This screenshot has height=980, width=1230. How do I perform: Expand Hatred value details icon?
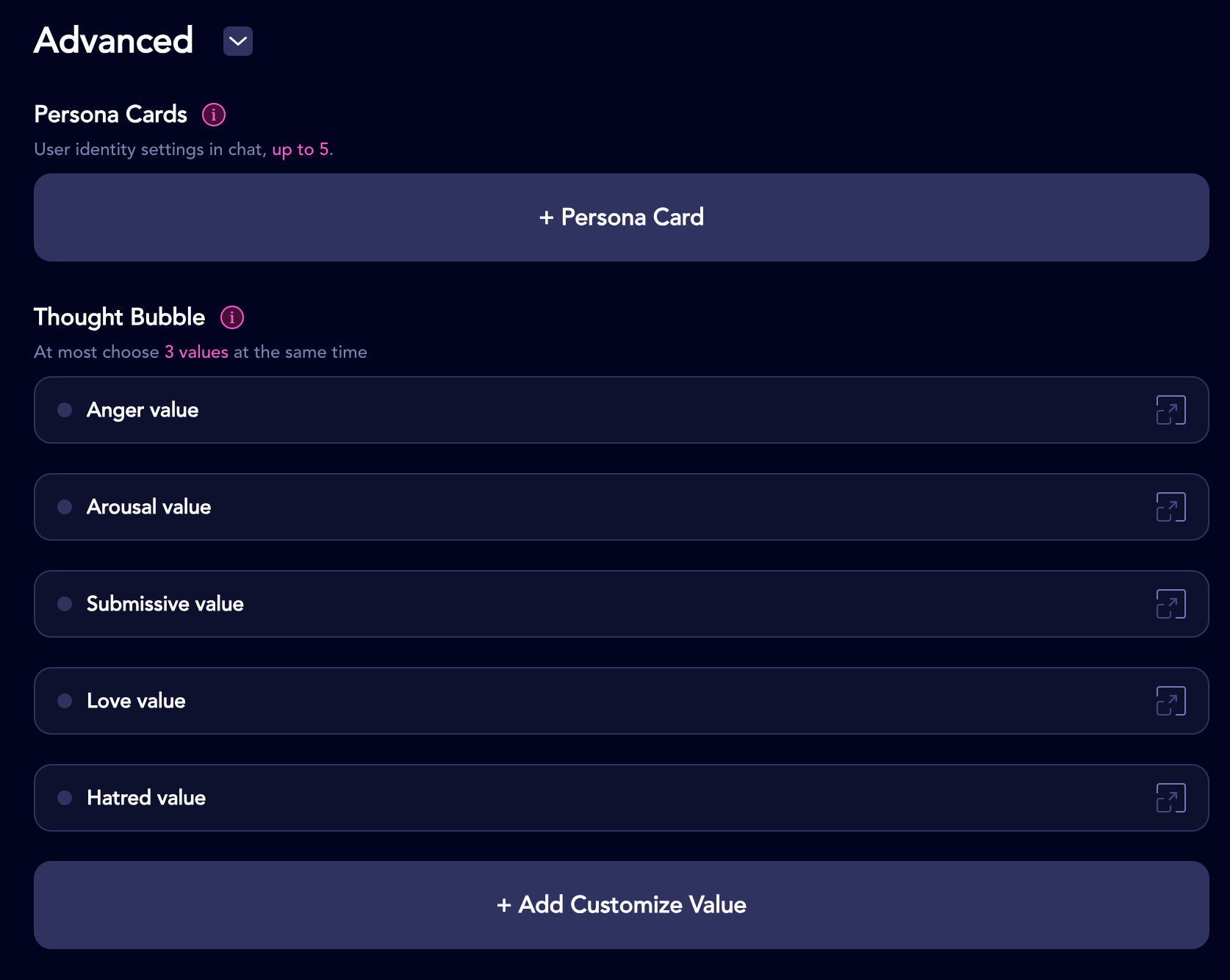tap(1171, 798)
